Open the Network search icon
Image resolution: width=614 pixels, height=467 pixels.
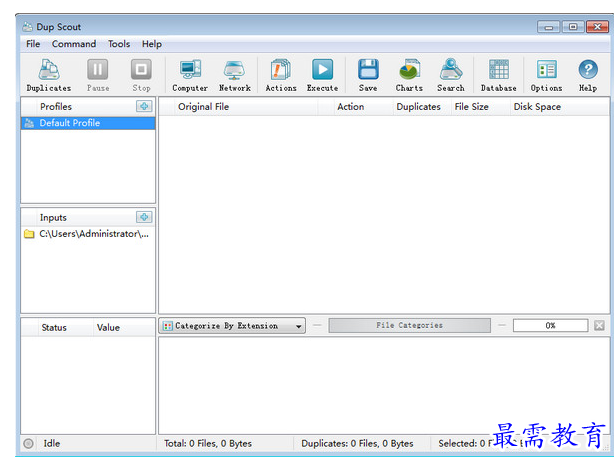click(x=235, y=76)
